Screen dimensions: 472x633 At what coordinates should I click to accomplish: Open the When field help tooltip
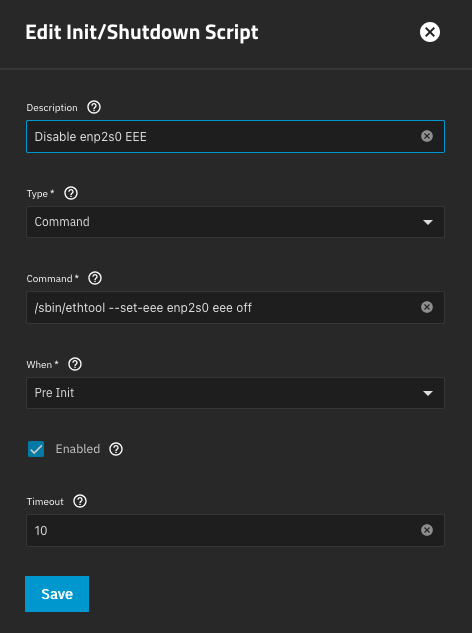75,364
